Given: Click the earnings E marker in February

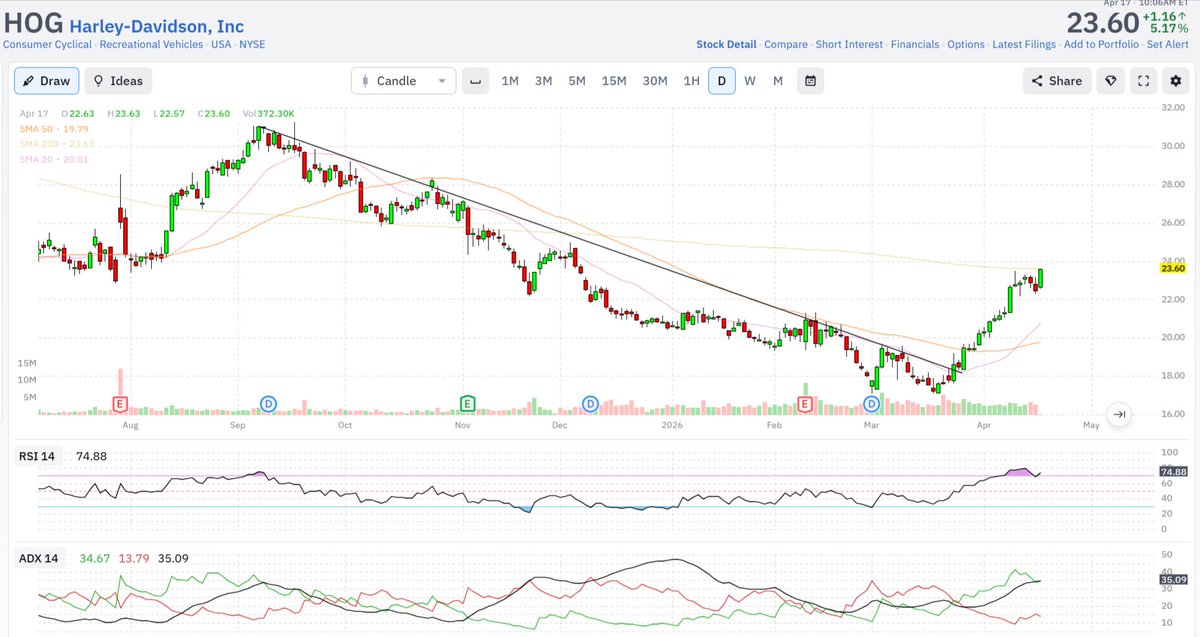Looking at the screenshot, I should click(x=805, y=404).
